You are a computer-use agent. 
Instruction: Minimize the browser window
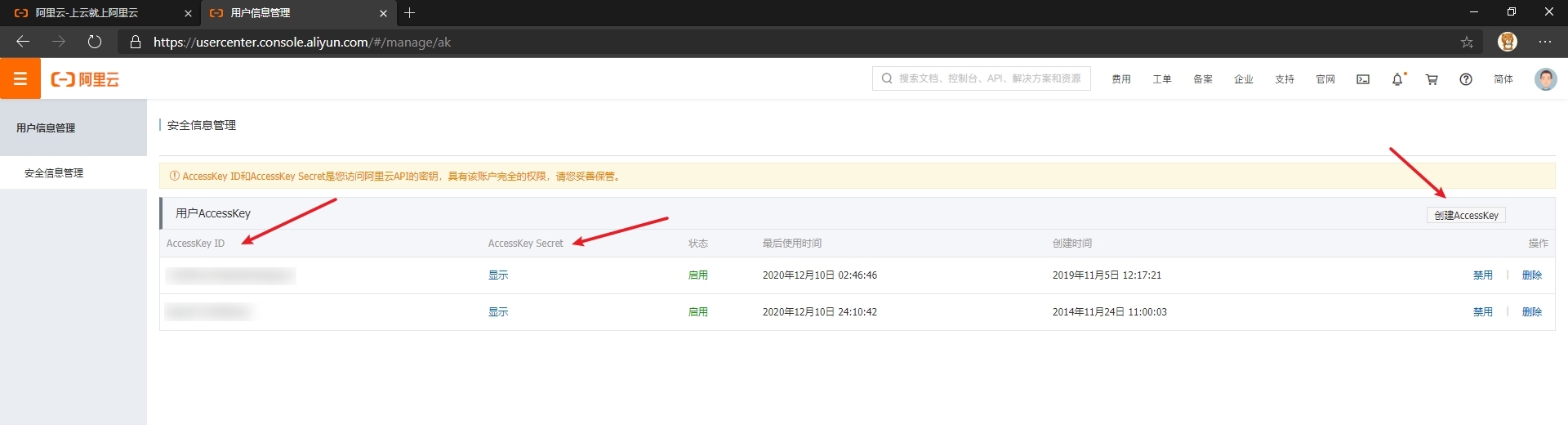tap(1474, 12)
